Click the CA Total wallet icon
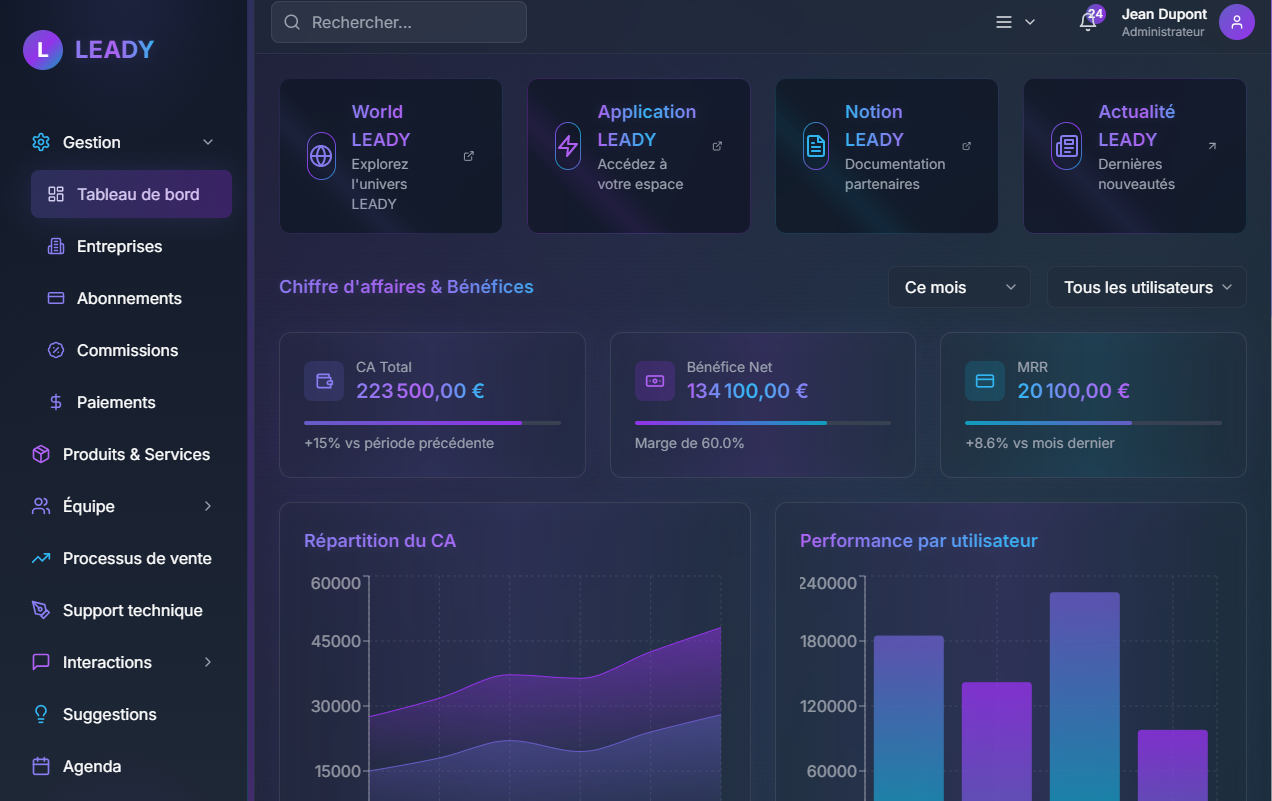Viewport: 1272px width, 801px height. [x=324, y=381]
